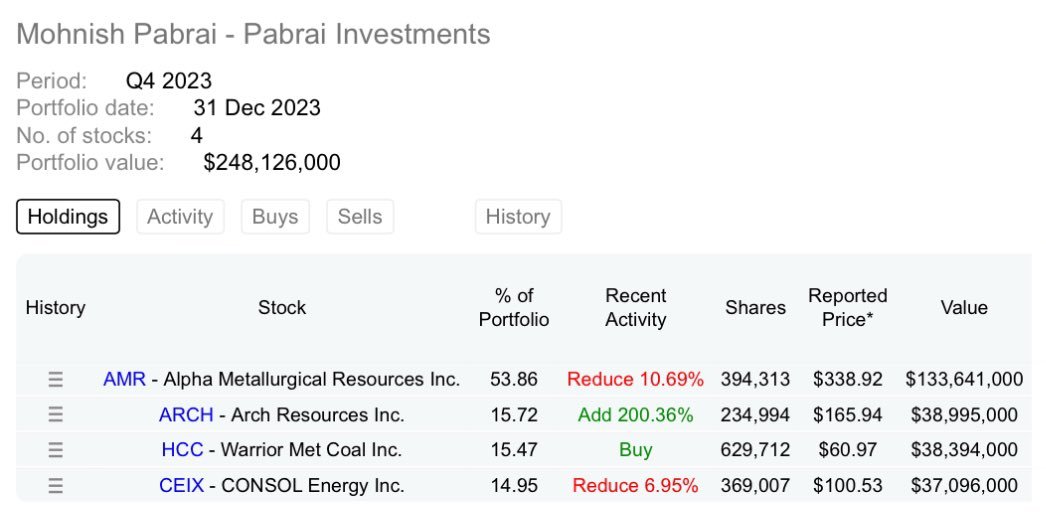1046x516 pixels.
Task: Click the 14.95 portfolio percentage
Action: [x=514, y=485]
